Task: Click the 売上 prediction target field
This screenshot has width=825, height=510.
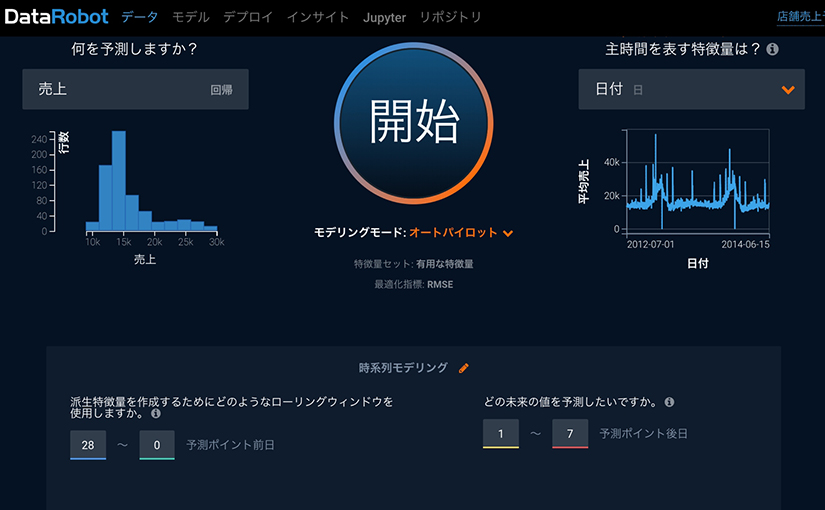Action: tap(135, 89)
